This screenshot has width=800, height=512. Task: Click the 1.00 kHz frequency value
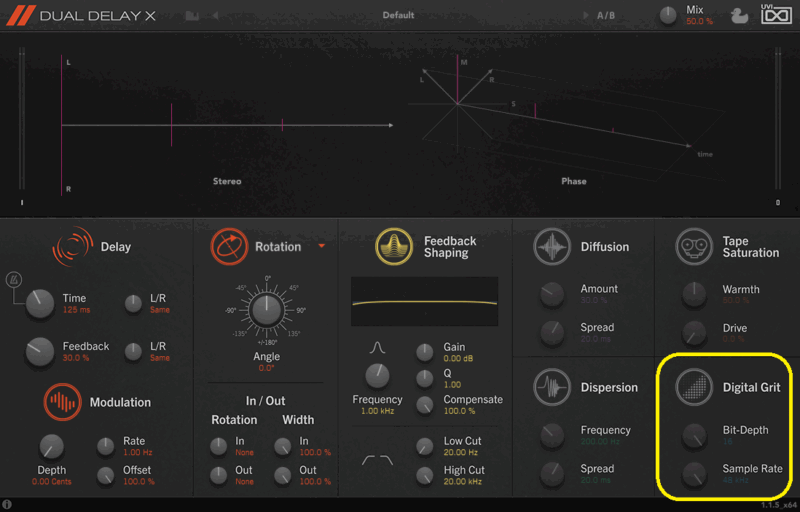coord(378,411)
